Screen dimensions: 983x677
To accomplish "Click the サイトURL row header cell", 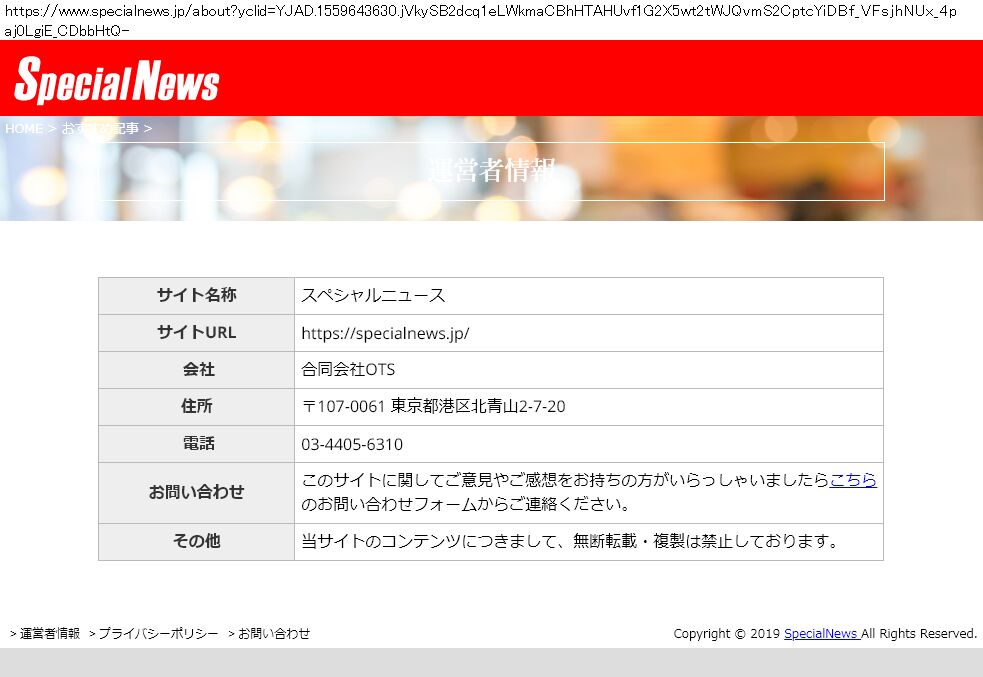I will click(196, 333).
